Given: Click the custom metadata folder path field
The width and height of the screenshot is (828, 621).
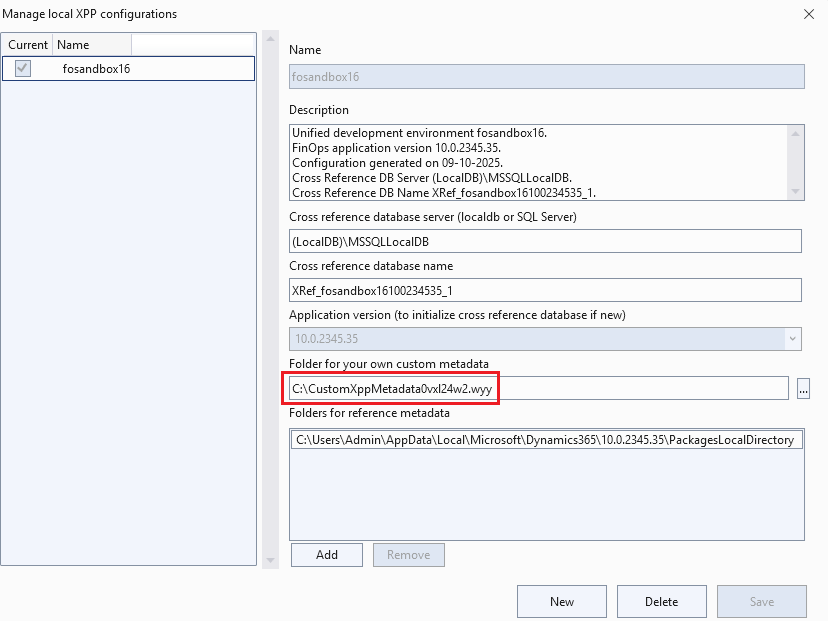Looking at the screenshot, I should (x=538, y=388).
